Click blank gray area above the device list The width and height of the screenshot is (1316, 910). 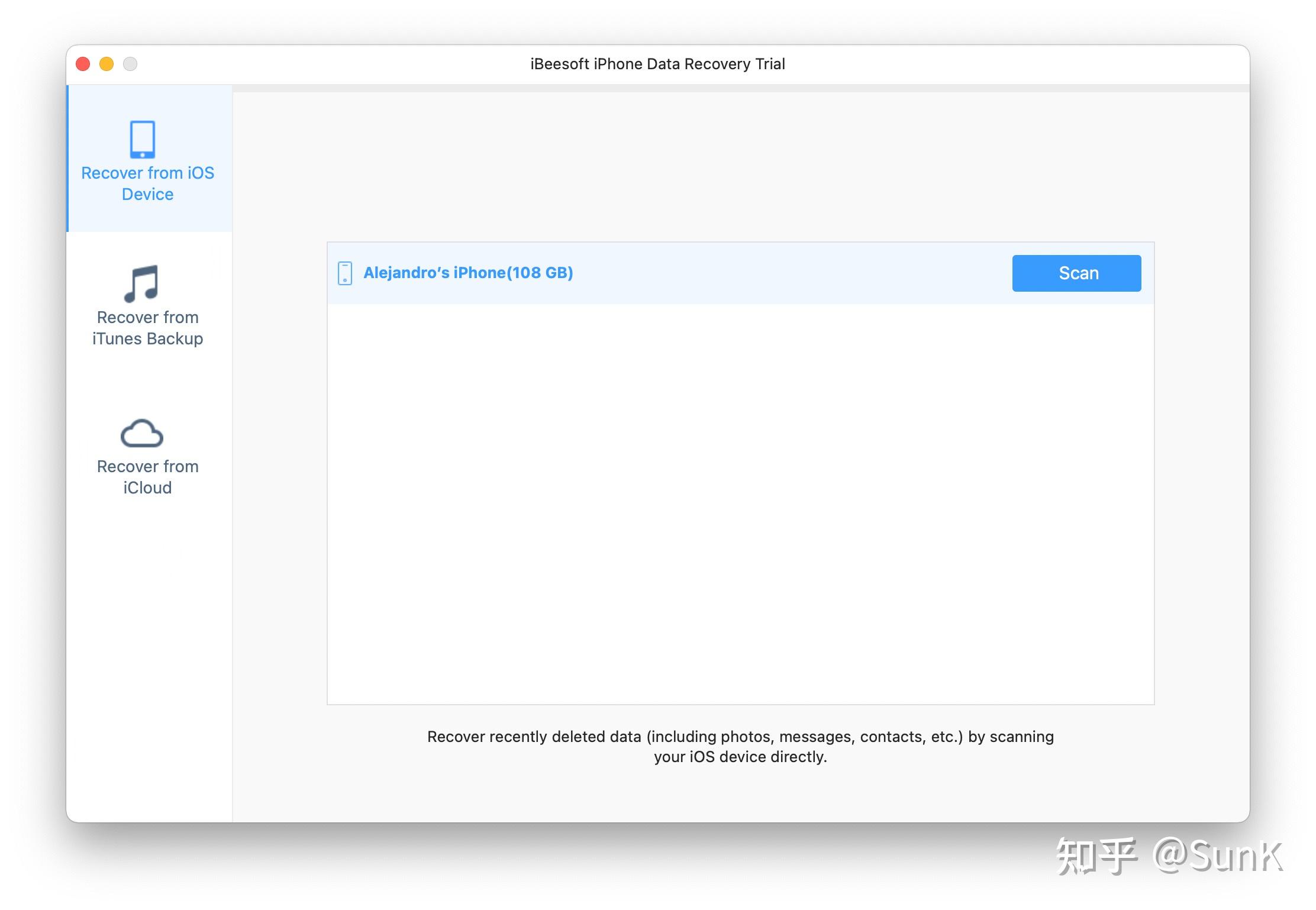(x=740, y=166)
